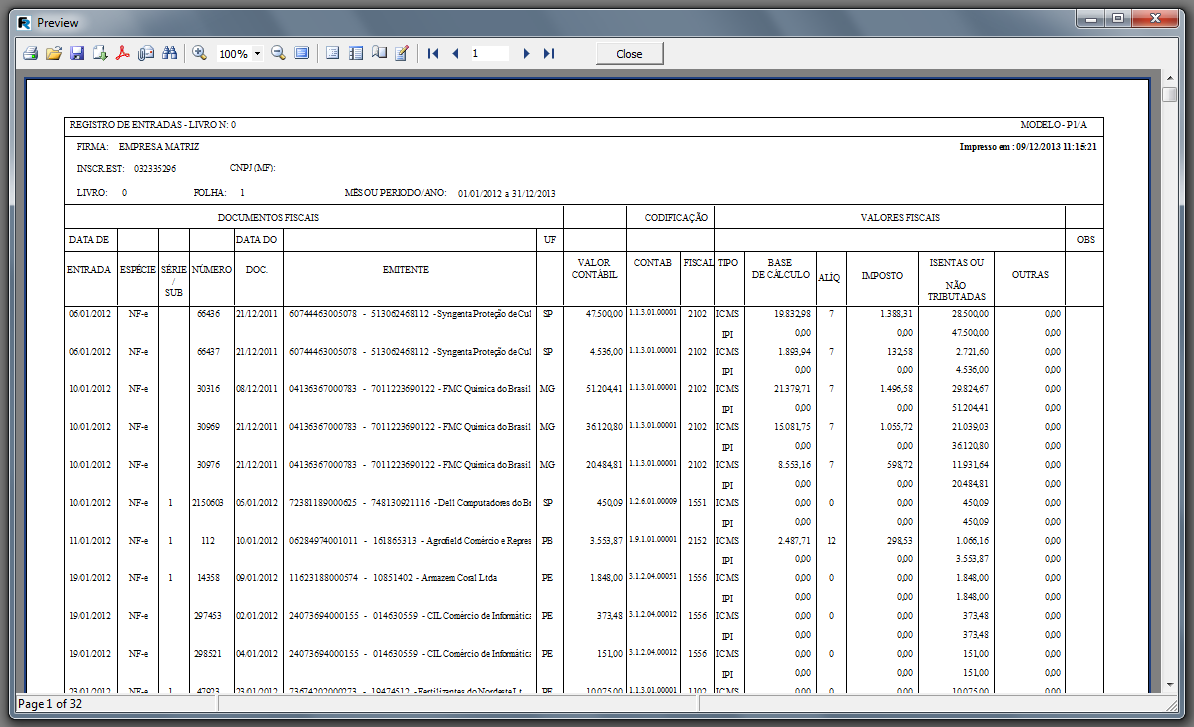Click document number 66436

pyautogui.click(x=208, y=314)
